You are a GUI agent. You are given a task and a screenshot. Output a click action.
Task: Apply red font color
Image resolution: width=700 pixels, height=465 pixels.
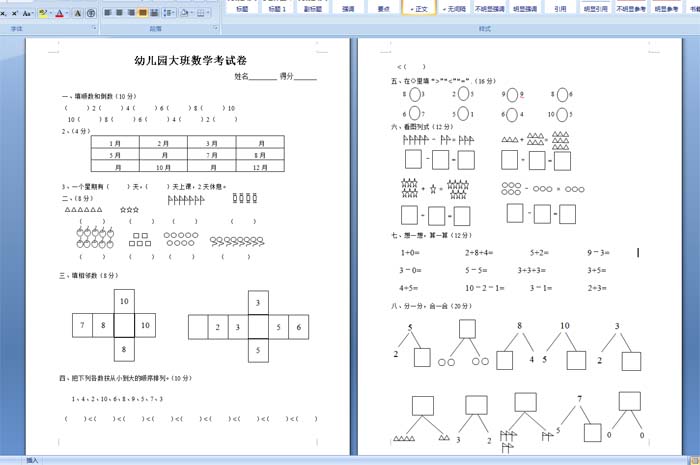tap(59, 13)
